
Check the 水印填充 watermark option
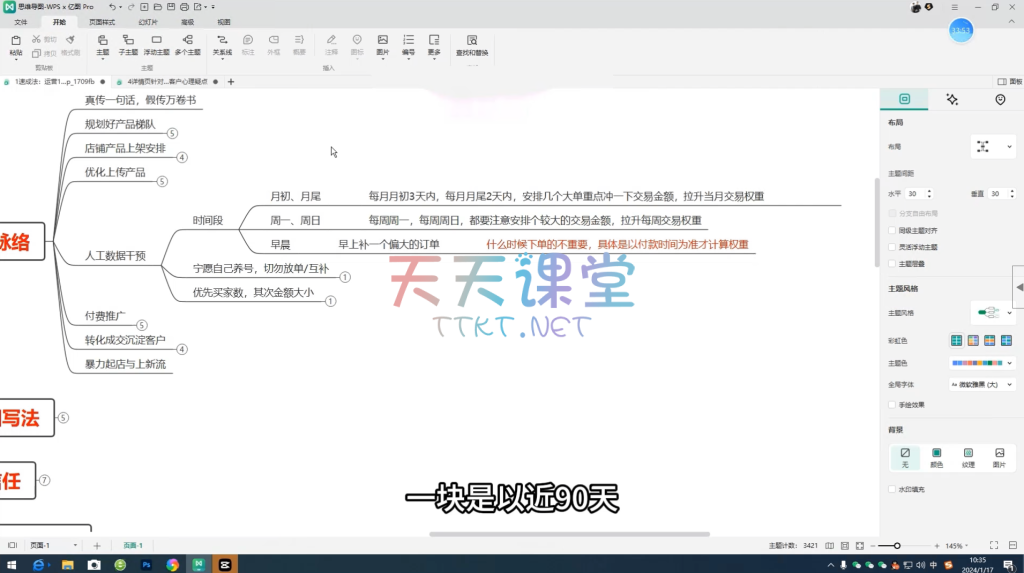click(x=892, y=489)
